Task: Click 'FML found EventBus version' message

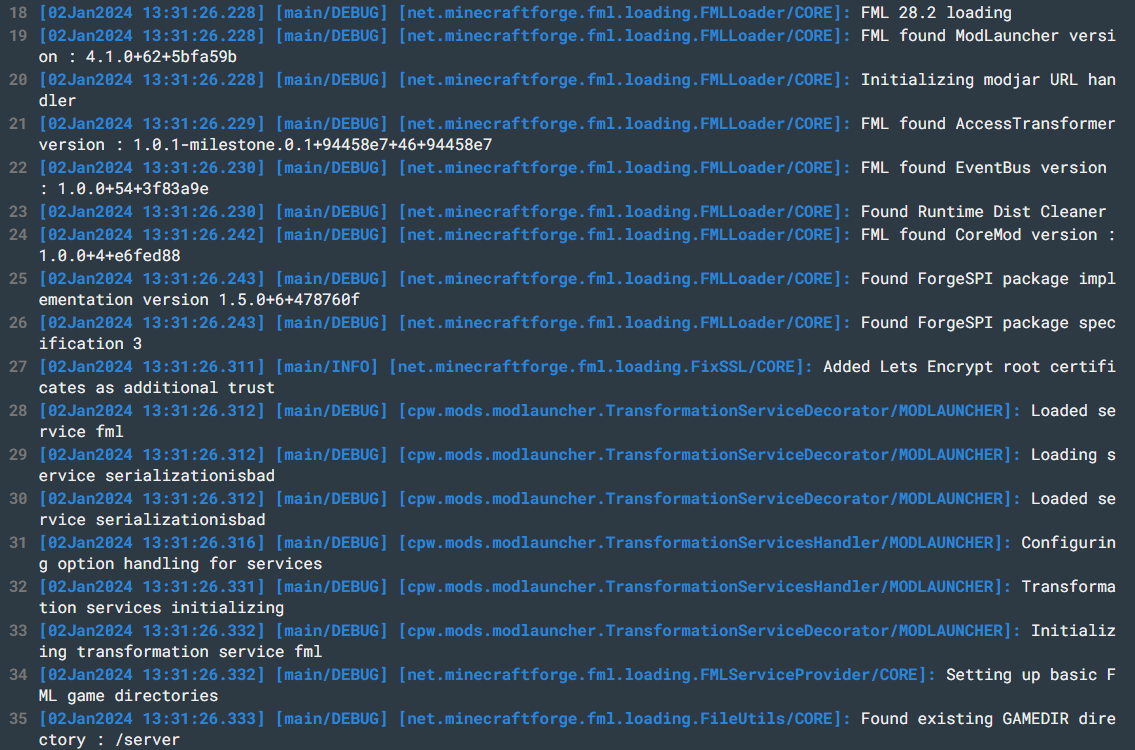Action: click(x=983, y=168)
